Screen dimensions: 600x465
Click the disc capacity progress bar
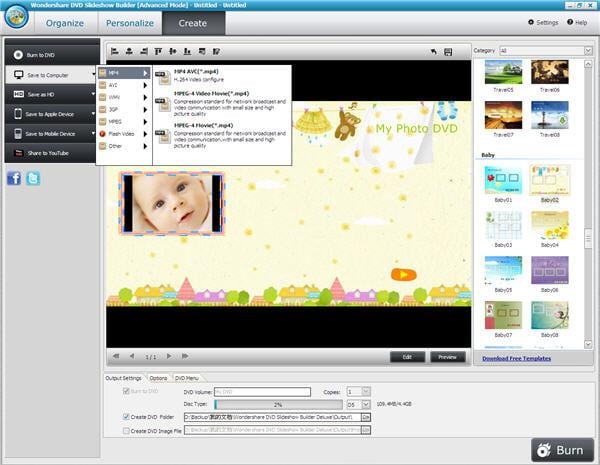278,405
